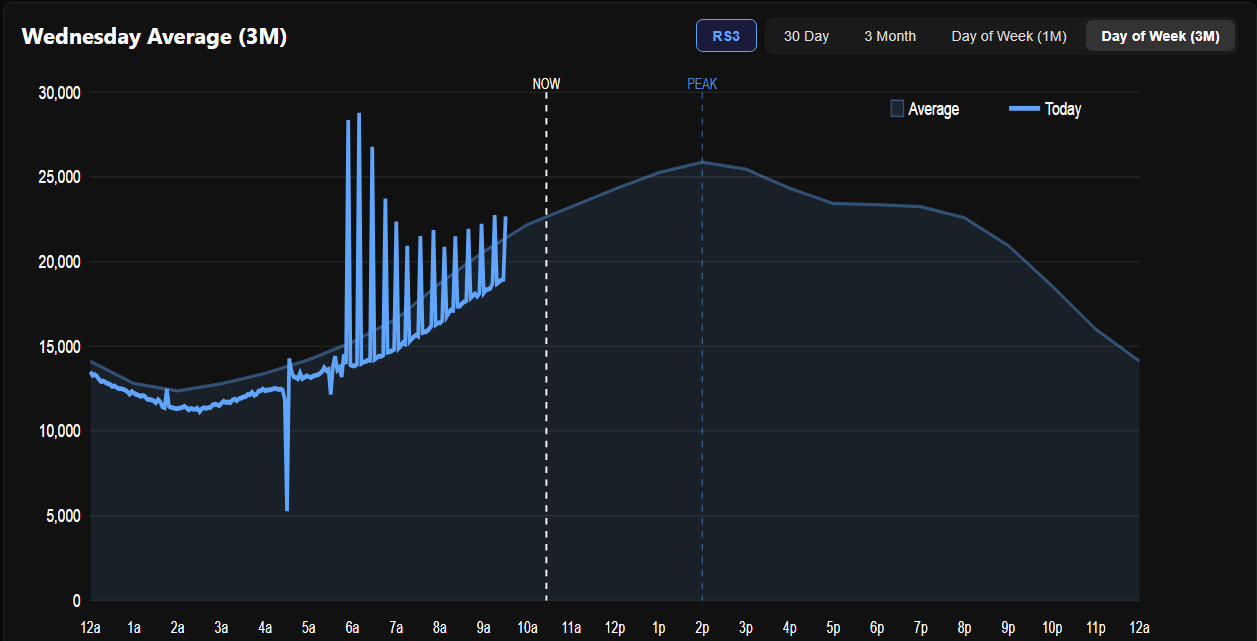Click the PEAK marker label
1257x641 pixels.
[702, 84]
